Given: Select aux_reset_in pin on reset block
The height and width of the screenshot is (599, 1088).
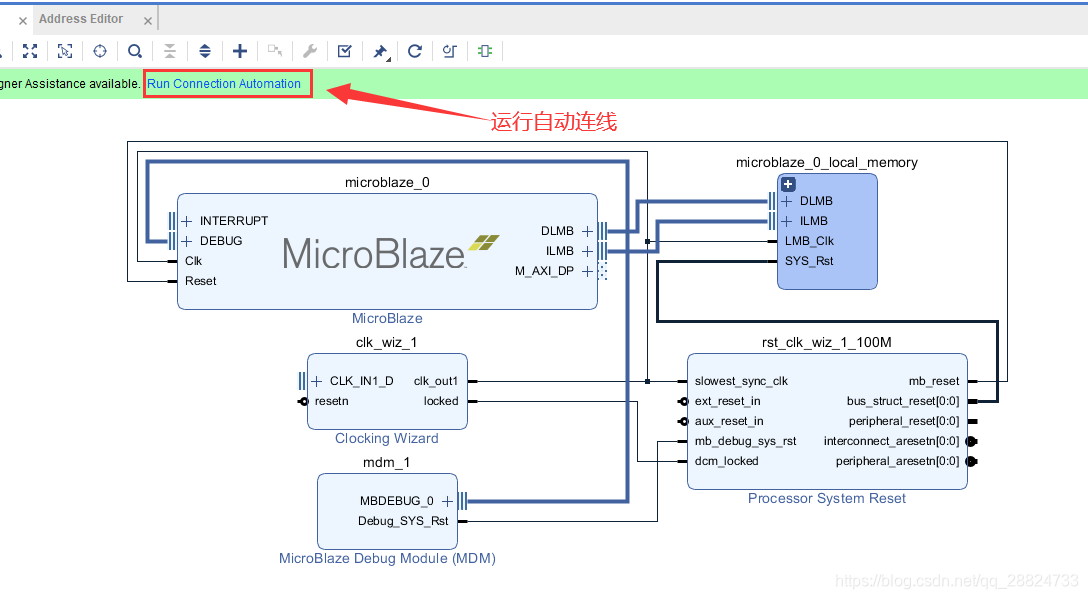Looking at the screenshot, I should pyautogui.click(x=729, y=421).
